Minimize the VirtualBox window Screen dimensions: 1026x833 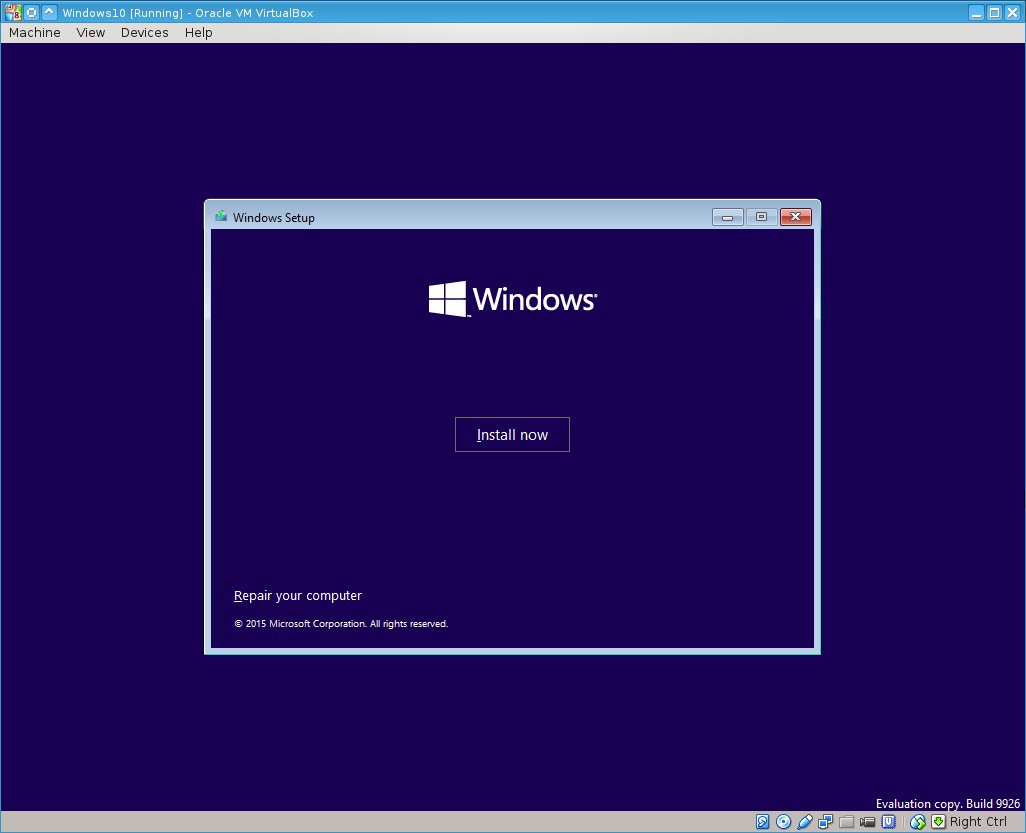(x=976, y=12)
